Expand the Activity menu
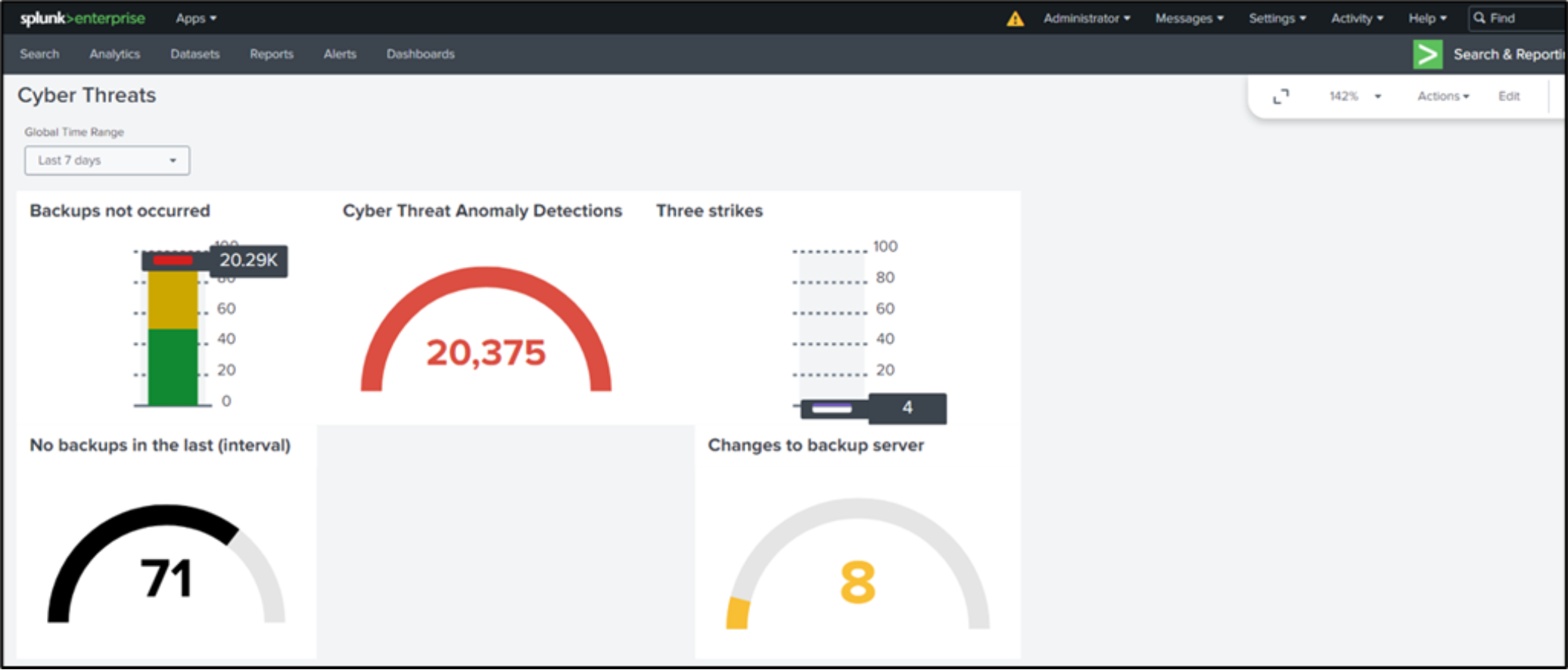This screenshot has width=1568, height=670. tap(1357, 18)
